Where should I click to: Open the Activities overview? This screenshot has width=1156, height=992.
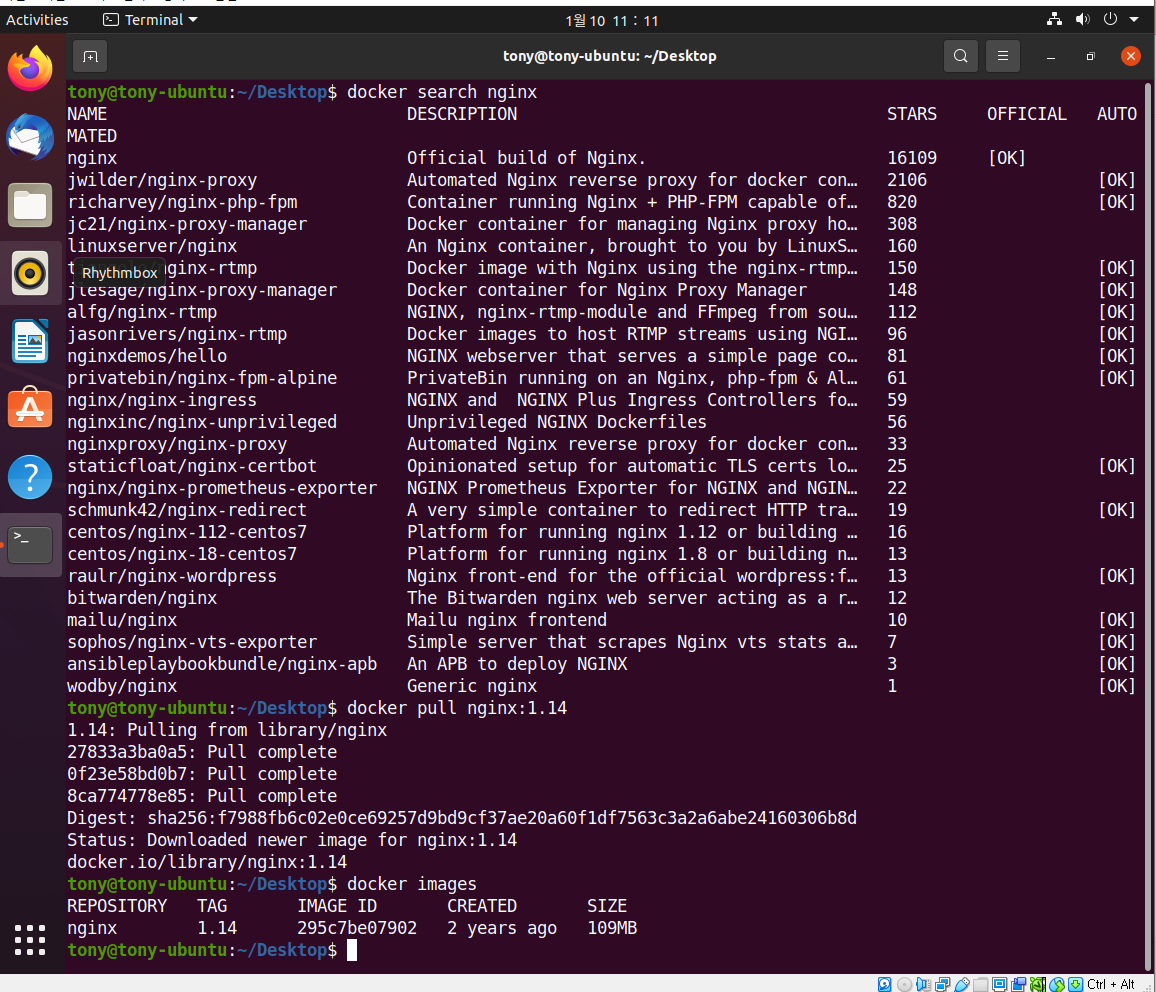click(37, 20)
